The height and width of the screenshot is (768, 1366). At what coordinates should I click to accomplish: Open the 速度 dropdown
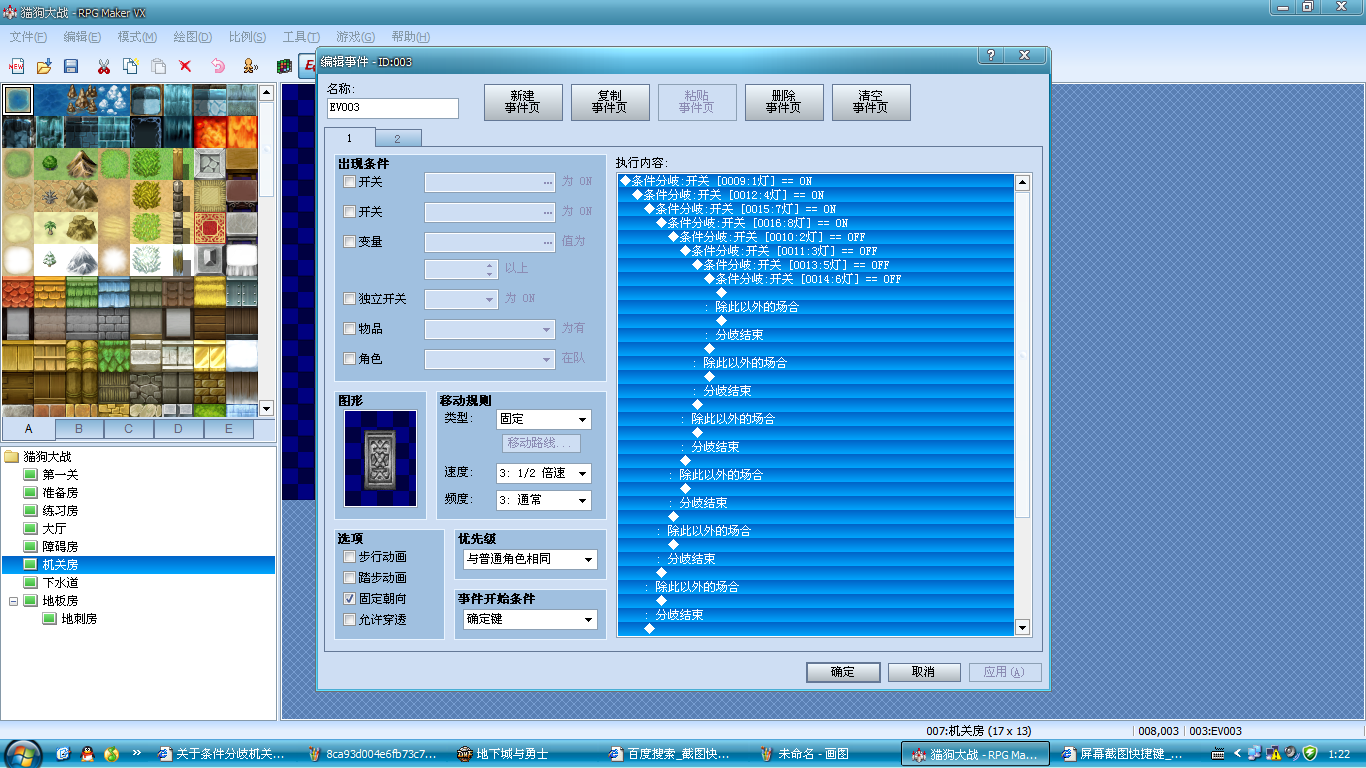[x=544, y=473]
